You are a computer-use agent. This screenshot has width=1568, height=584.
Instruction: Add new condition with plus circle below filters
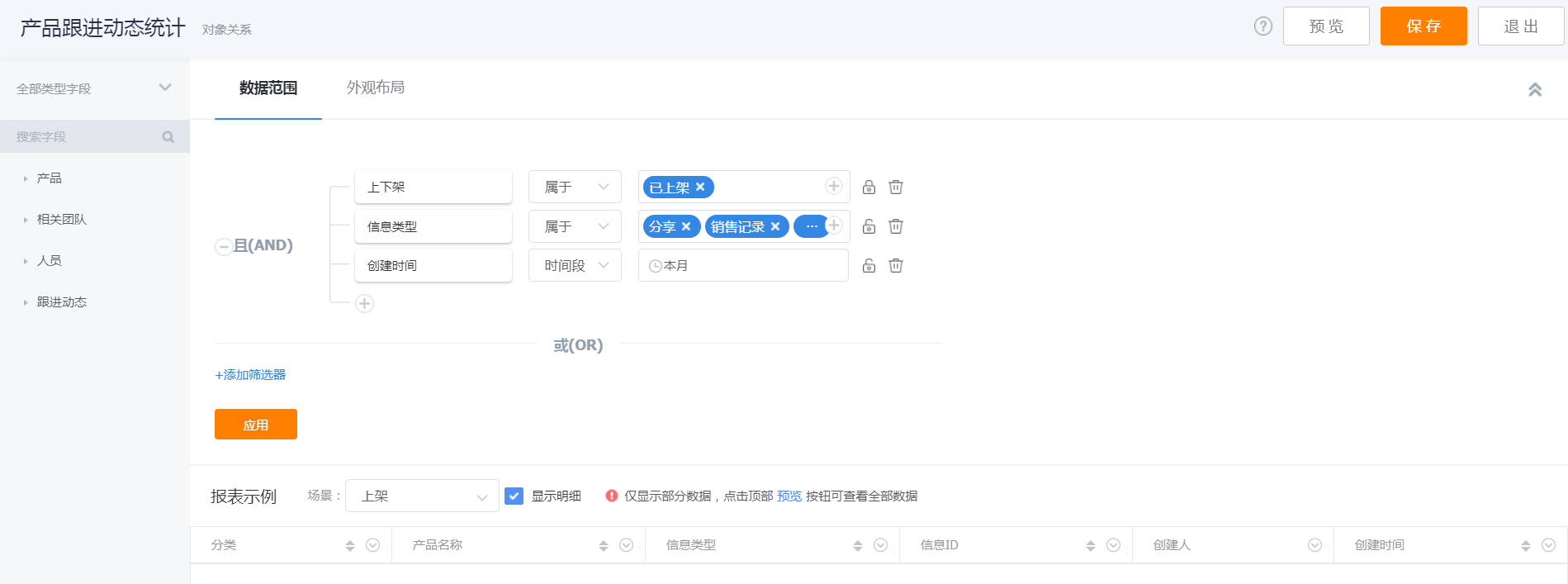coord(364,304)
